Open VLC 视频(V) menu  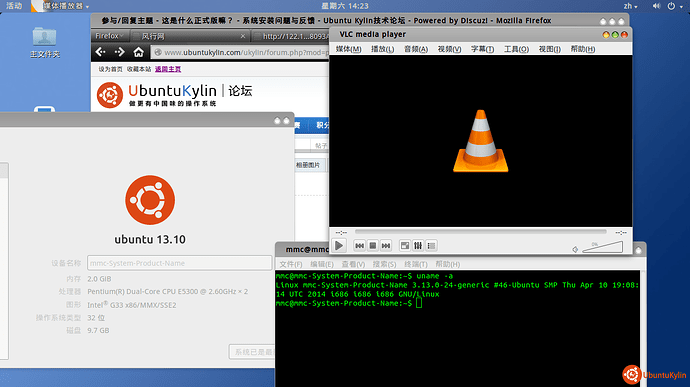tap(449, 49)
